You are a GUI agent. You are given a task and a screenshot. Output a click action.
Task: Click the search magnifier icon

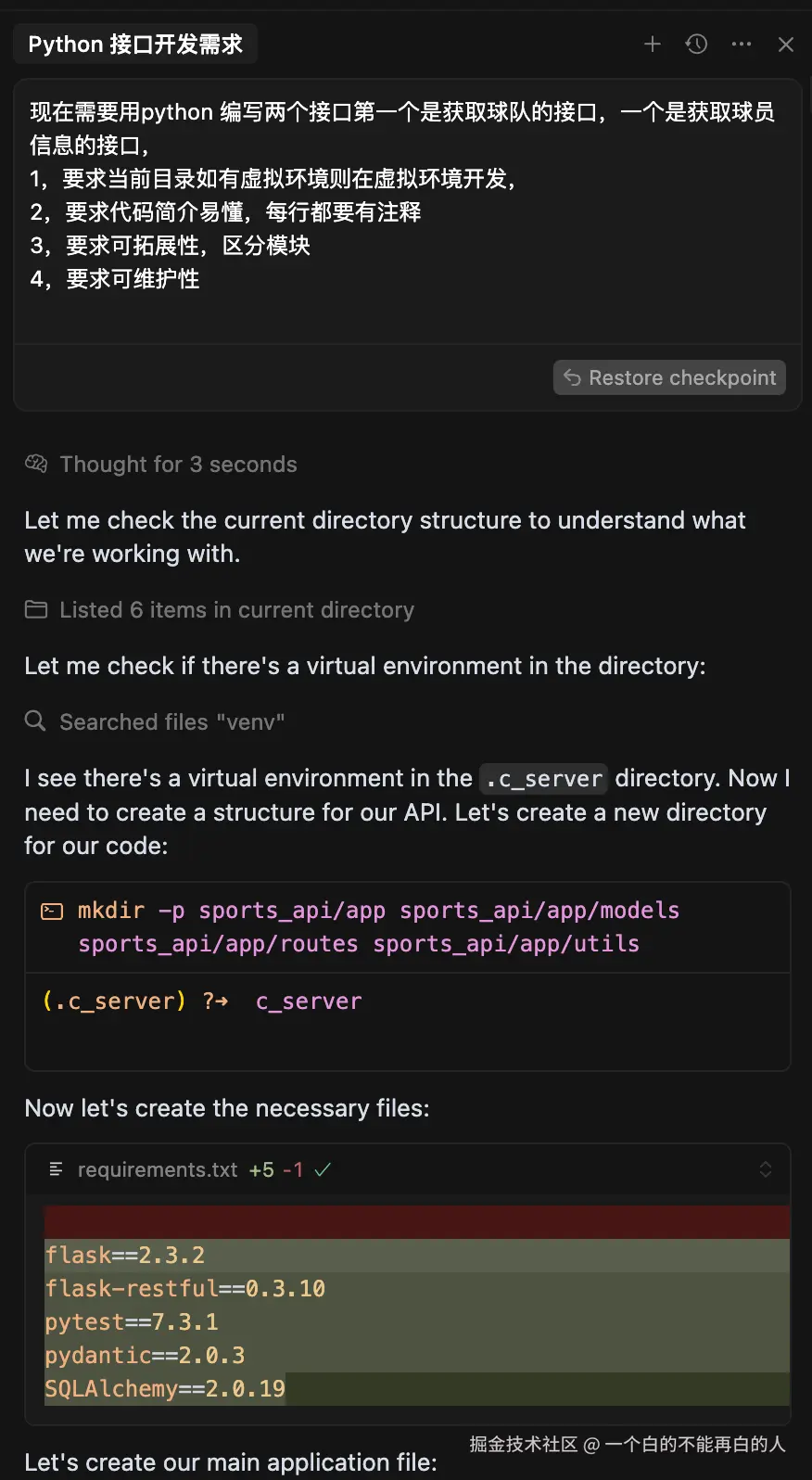[35, 721]
